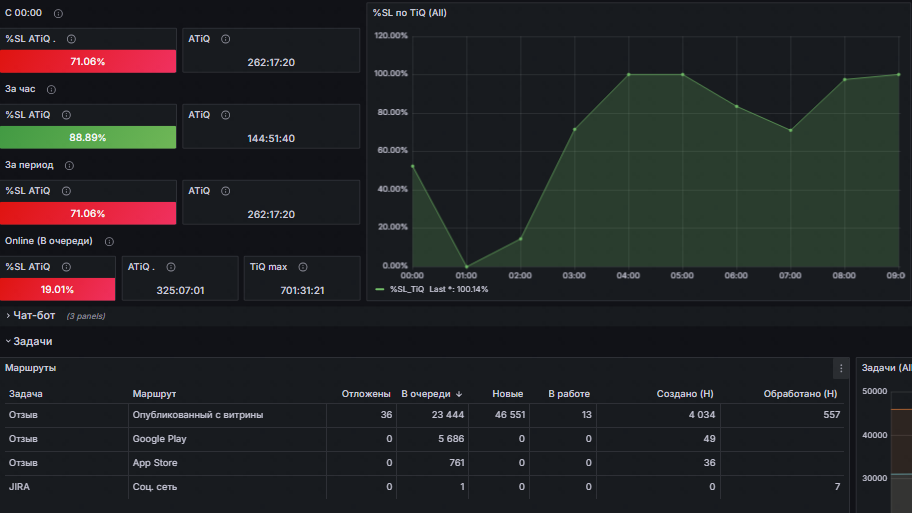This screenshot has height=513, width=912.
Task: Click info icon of %SL ATiQ panel showing 19.01%
Action: 66,267
